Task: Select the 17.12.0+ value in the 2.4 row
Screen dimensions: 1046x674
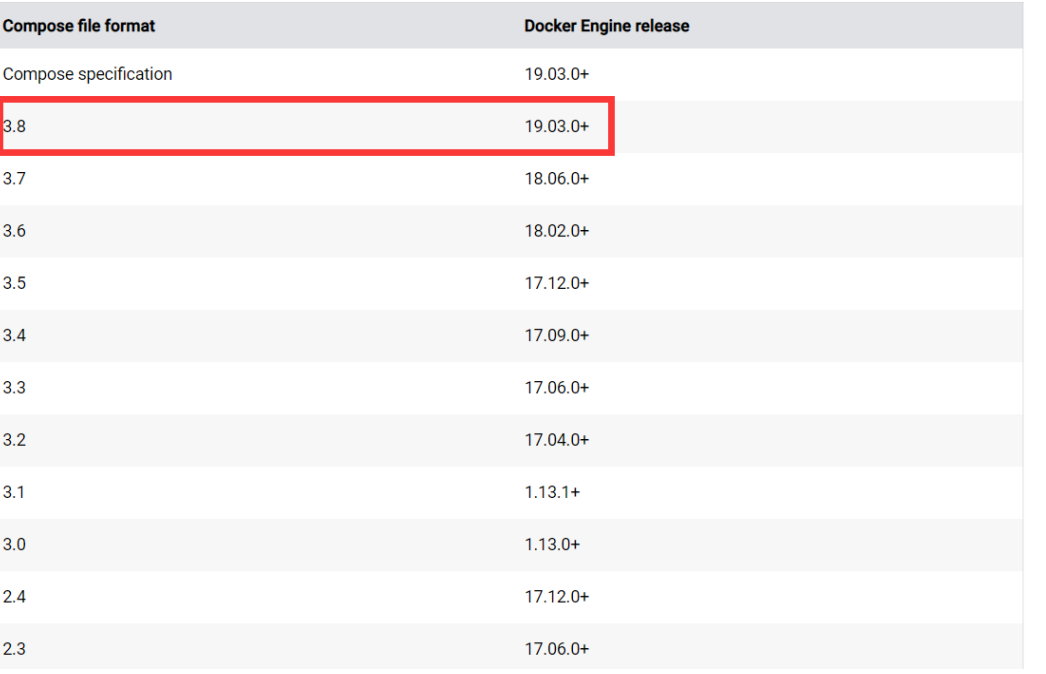Action: click(557, 597)
